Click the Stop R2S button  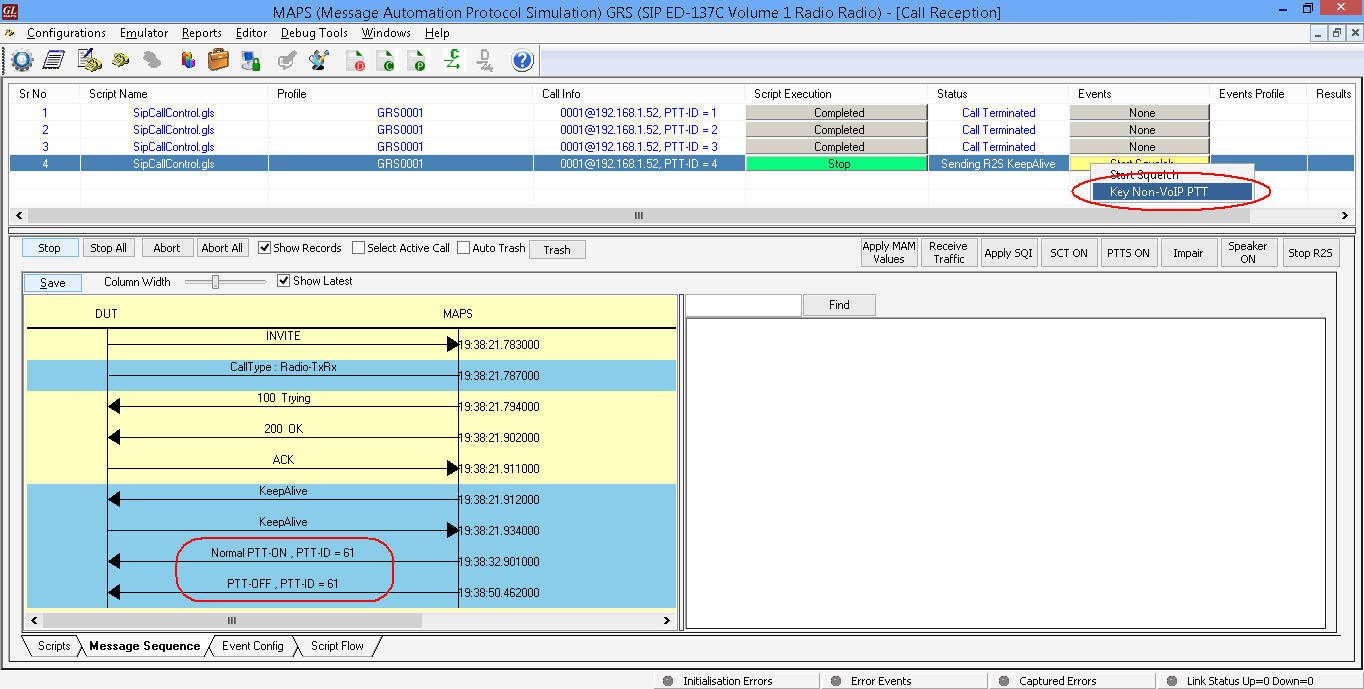[x=1310, y=253]
